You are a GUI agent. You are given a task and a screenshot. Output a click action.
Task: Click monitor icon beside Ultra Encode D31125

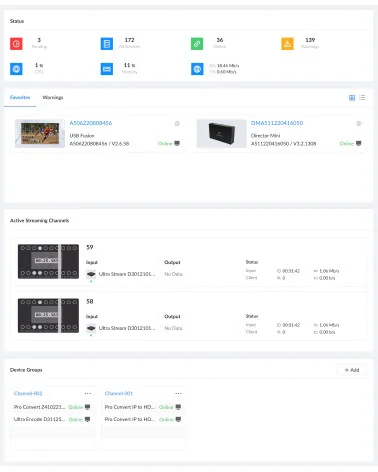point(87,419)
